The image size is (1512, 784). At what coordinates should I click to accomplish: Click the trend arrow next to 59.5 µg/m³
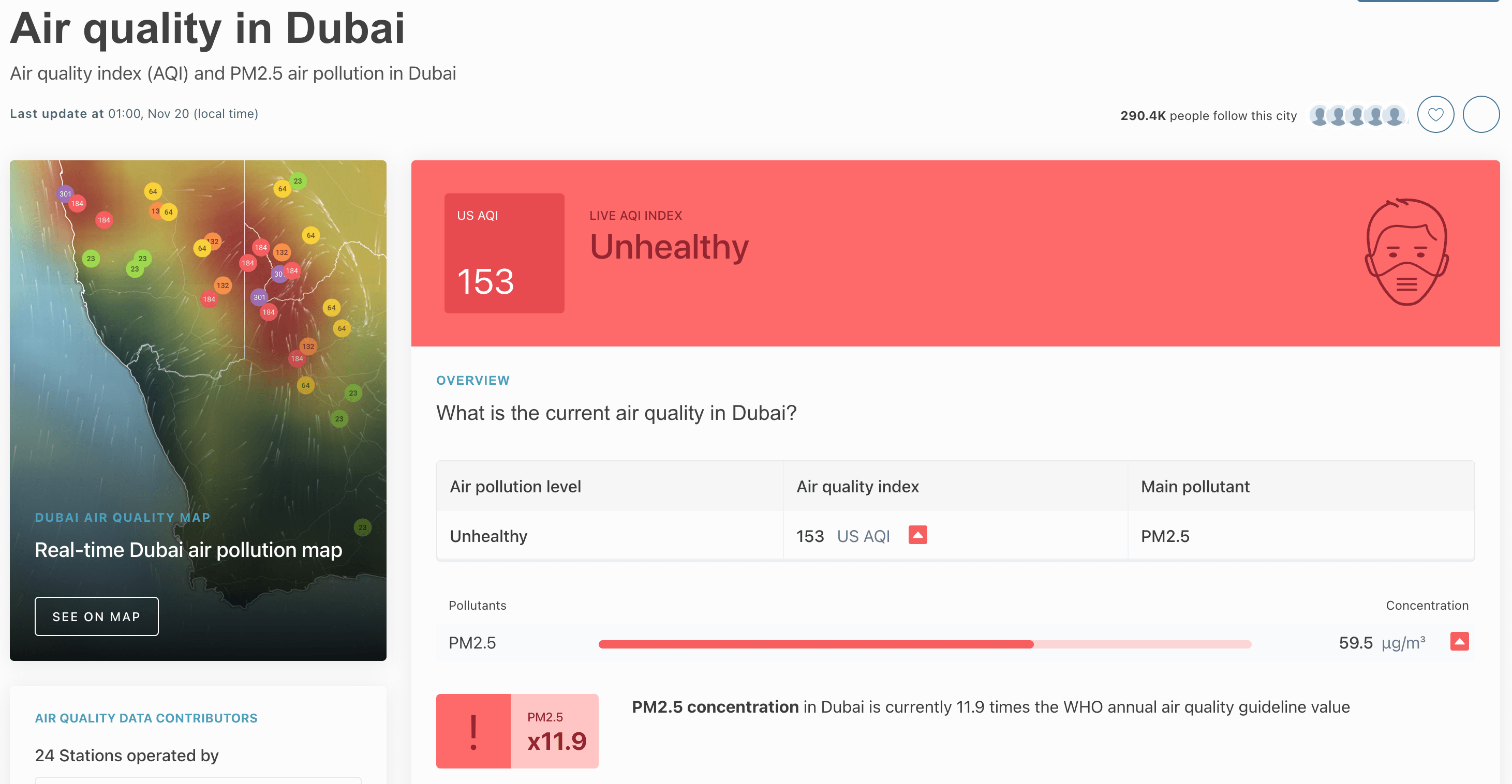click(x=1459, y=641)
